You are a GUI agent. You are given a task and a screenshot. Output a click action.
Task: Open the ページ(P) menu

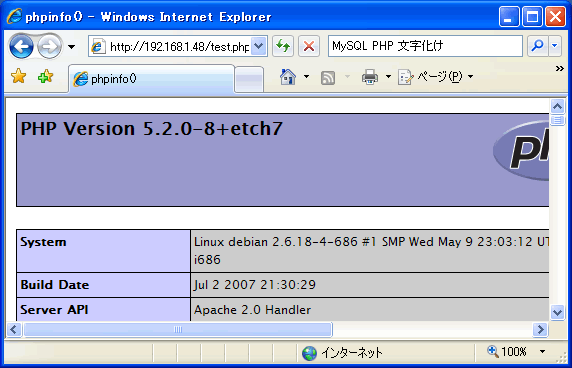tap(436, 77)
